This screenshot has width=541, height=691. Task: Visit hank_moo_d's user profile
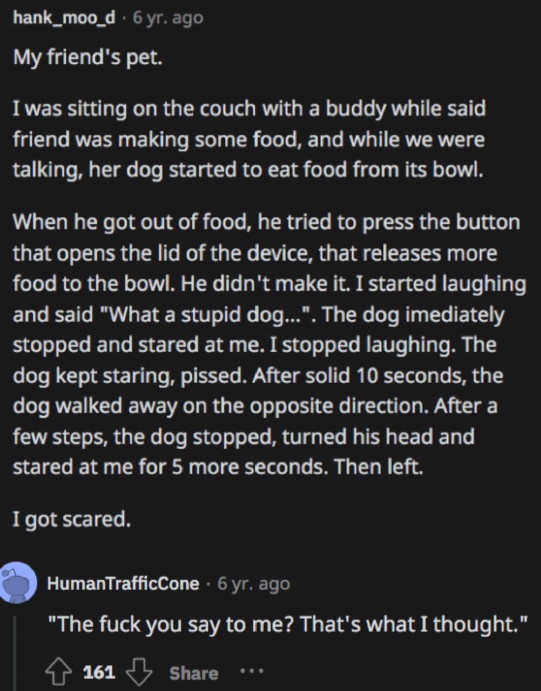(64, 18)
